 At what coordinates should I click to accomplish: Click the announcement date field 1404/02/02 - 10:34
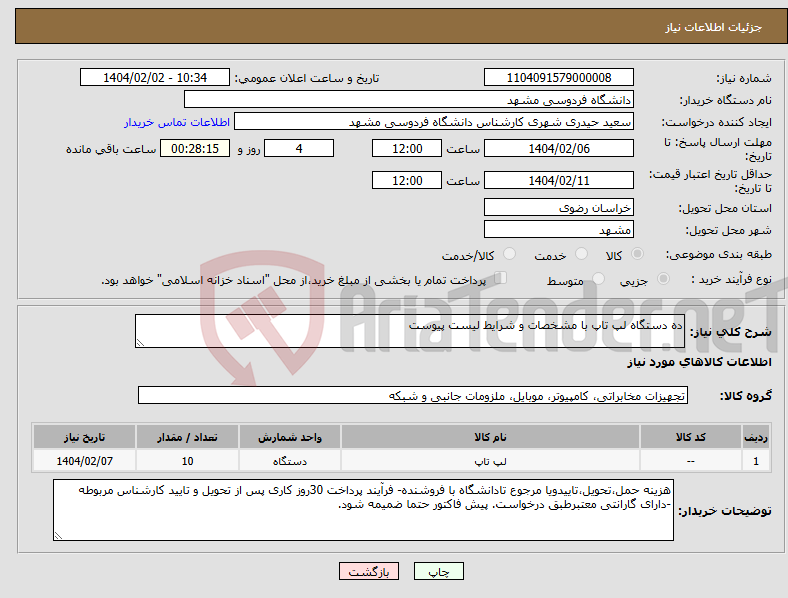pos(155,77)
